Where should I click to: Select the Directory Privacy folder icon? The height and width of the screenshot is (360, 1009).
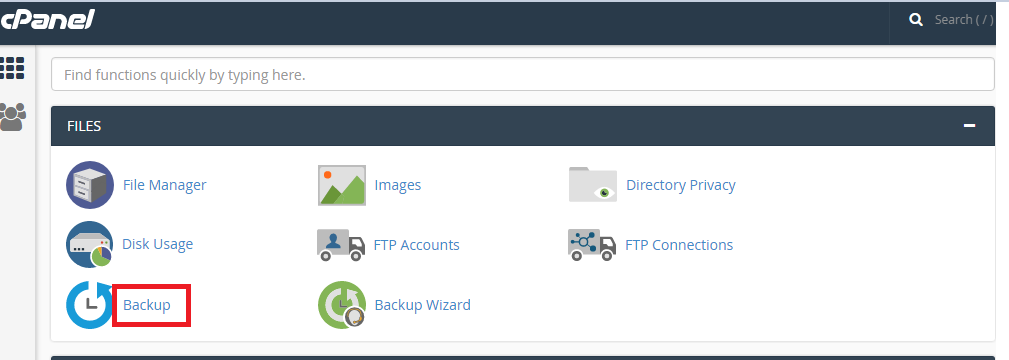593,184
